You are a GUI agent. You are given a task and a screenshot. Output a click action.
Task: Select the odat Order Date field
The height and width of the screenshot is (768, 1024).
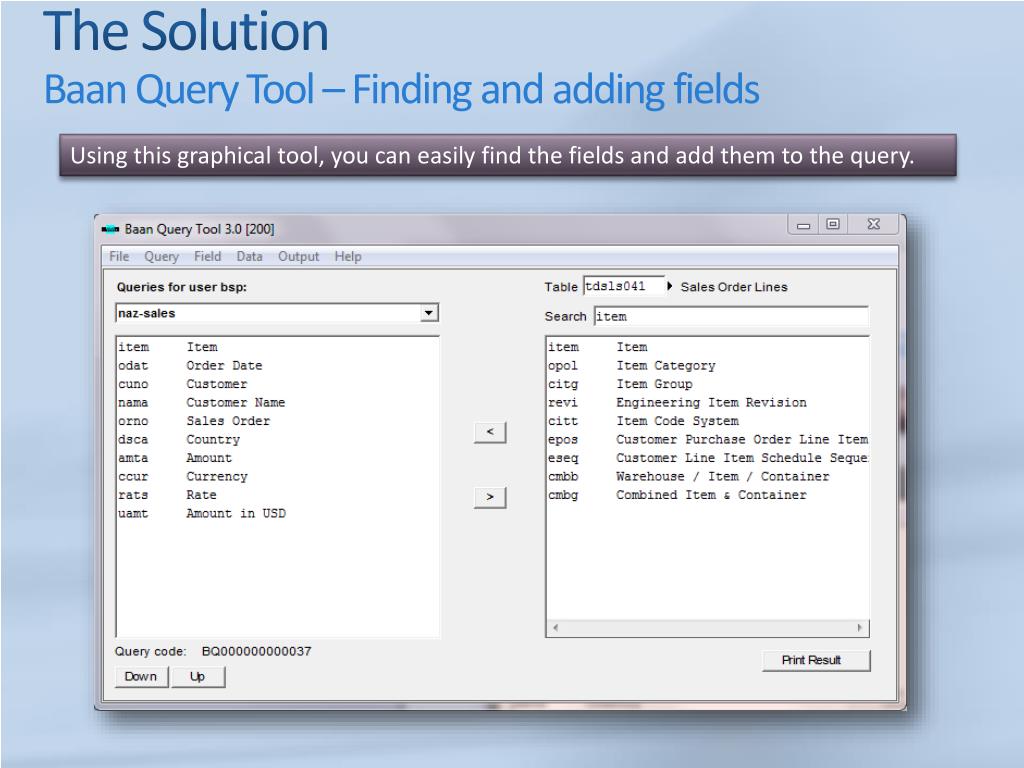click(x=278, y=366)
